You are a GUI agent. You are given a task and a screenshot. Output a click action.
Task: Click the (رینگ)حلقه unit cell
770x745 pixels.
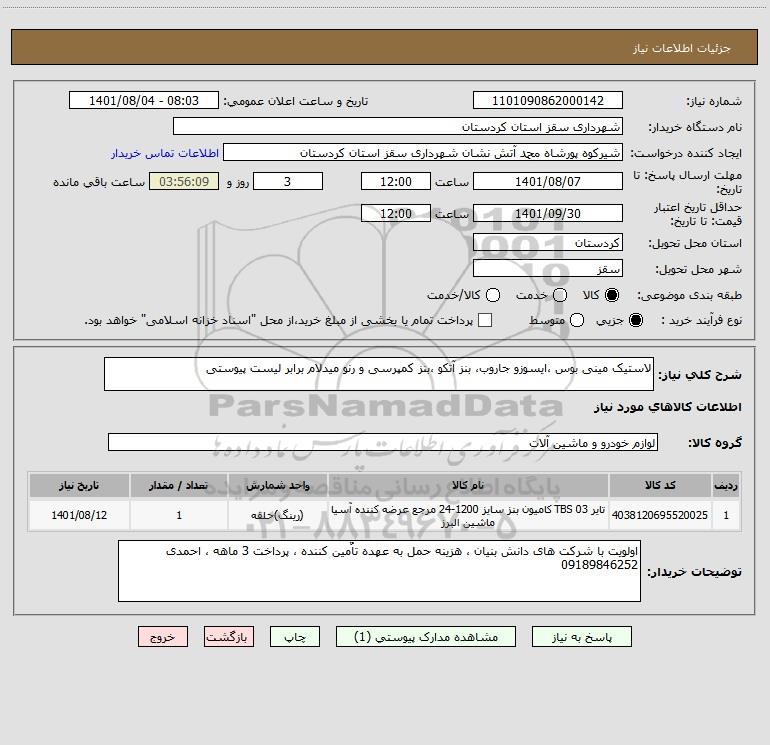click(x=278, y=515)
